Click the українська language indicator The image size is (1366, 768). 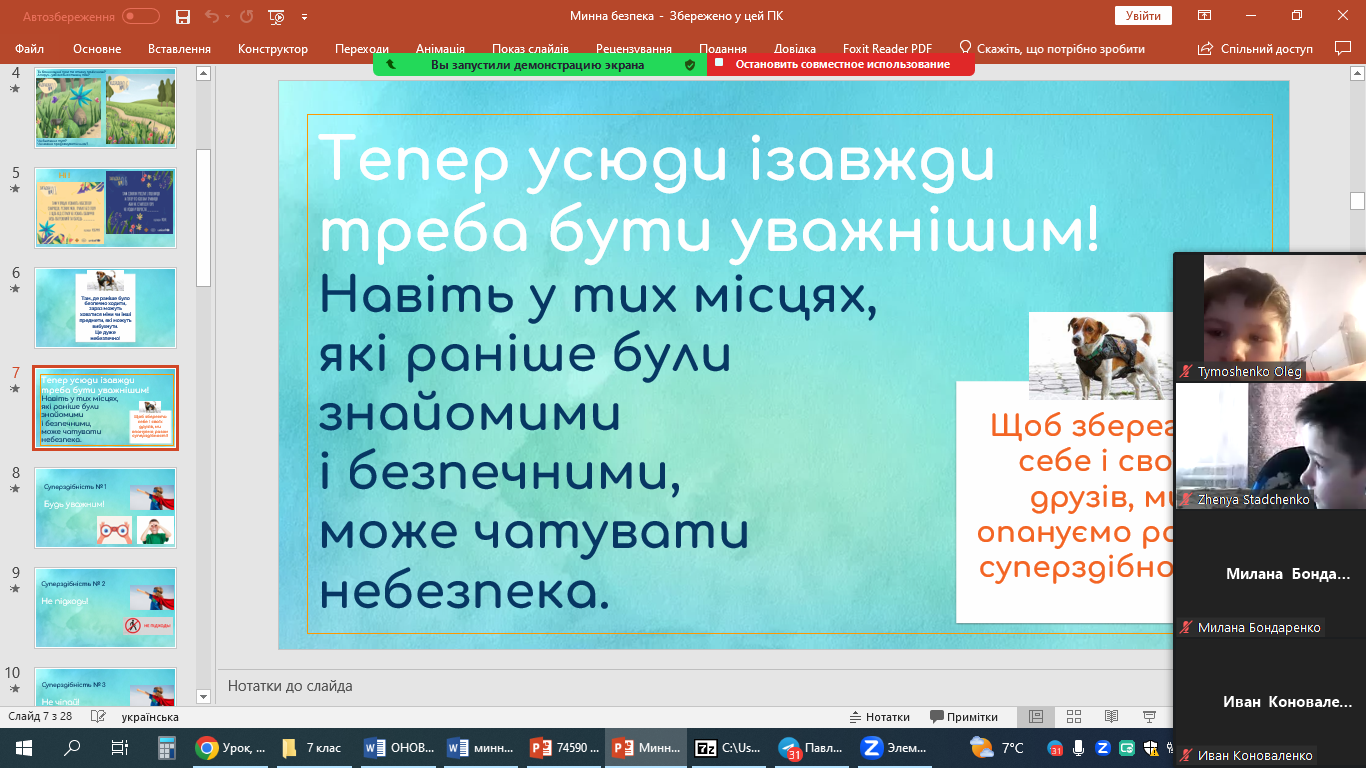(x=150, y=717)
